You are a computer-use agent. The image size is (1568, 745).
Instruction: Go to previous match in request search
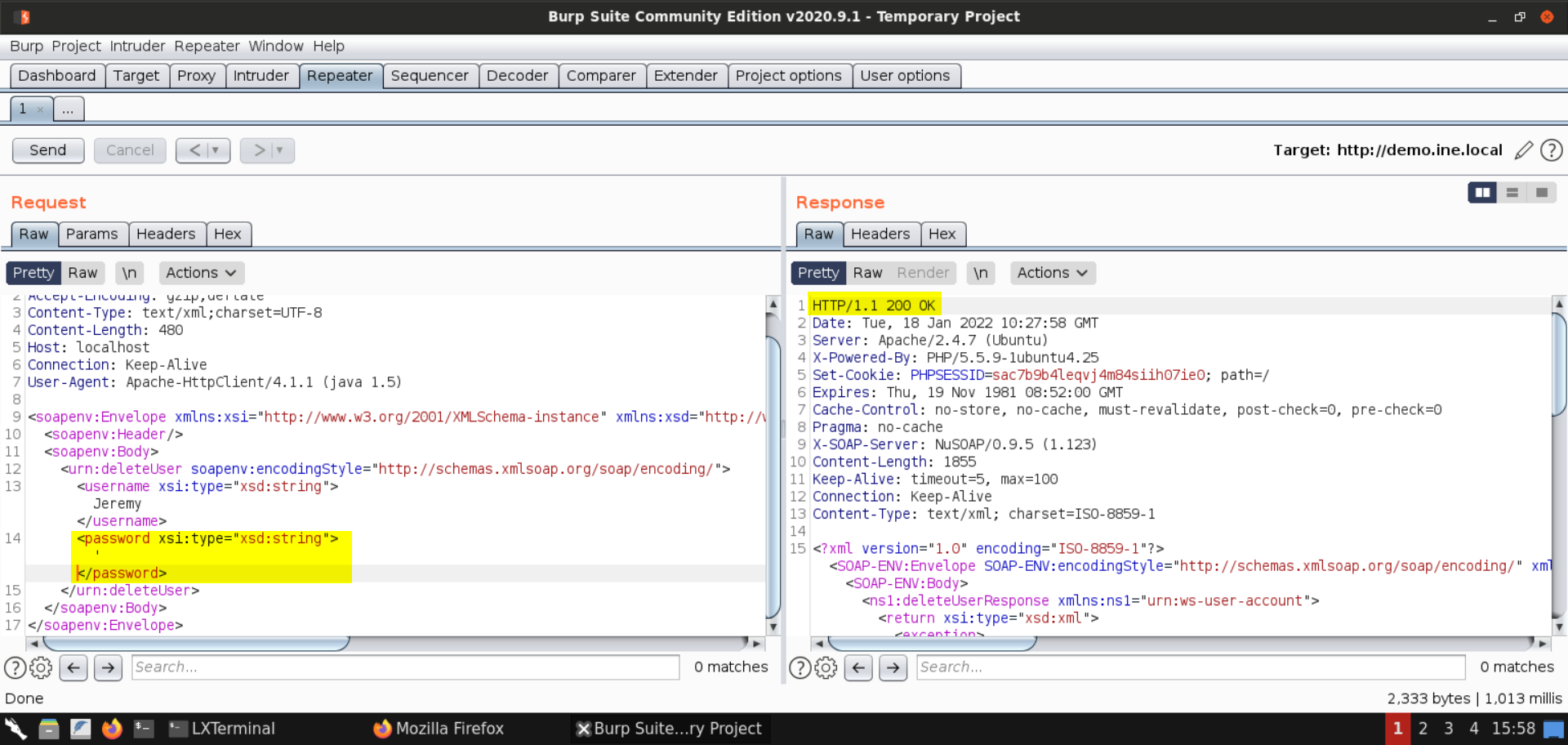pyautogui.click(x=73, y=667)
